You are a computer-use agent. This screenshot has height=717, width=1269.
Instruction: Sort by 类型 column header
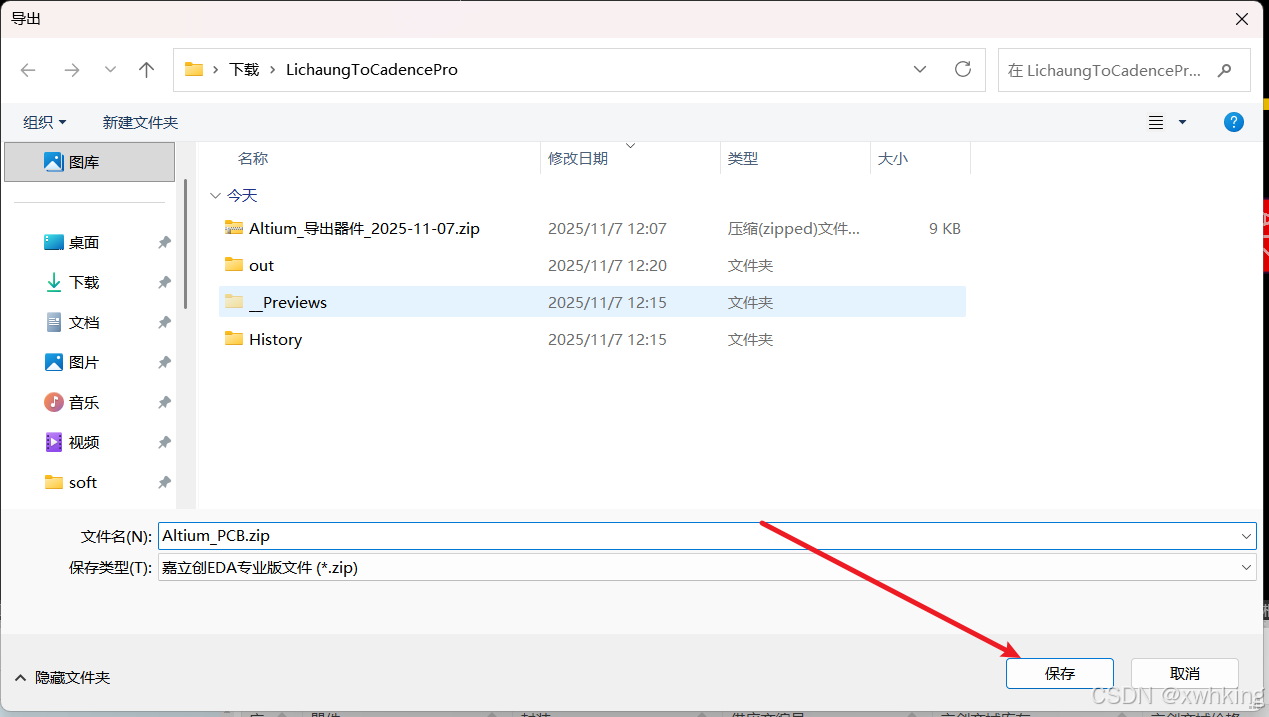[x=743, y=158]
